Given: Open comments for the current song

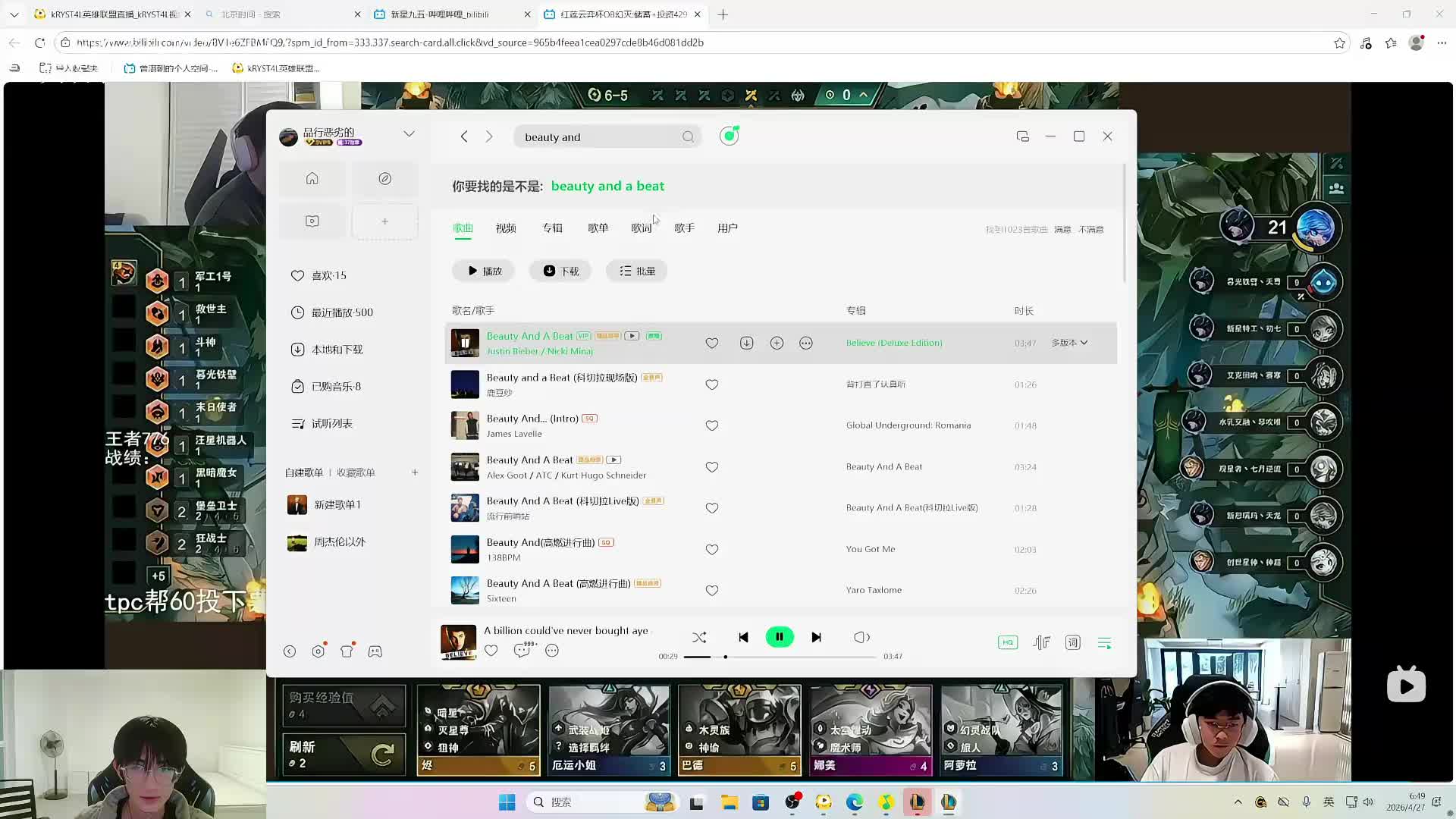Looking at the screenshot, I should [x=522, y=651].
